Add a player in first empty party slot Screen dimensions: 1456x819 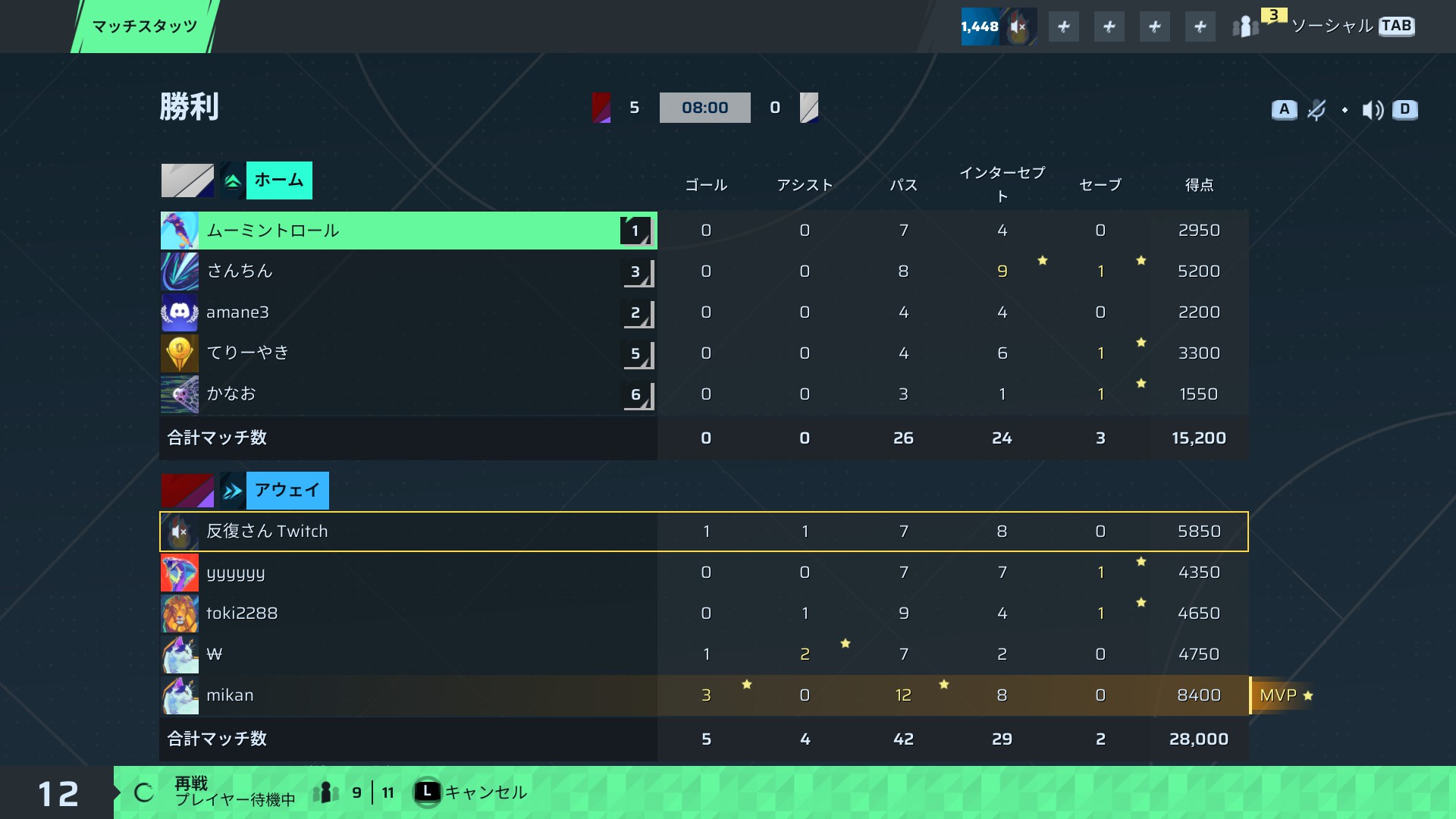pyautogui.click(x=1064, y=27)
